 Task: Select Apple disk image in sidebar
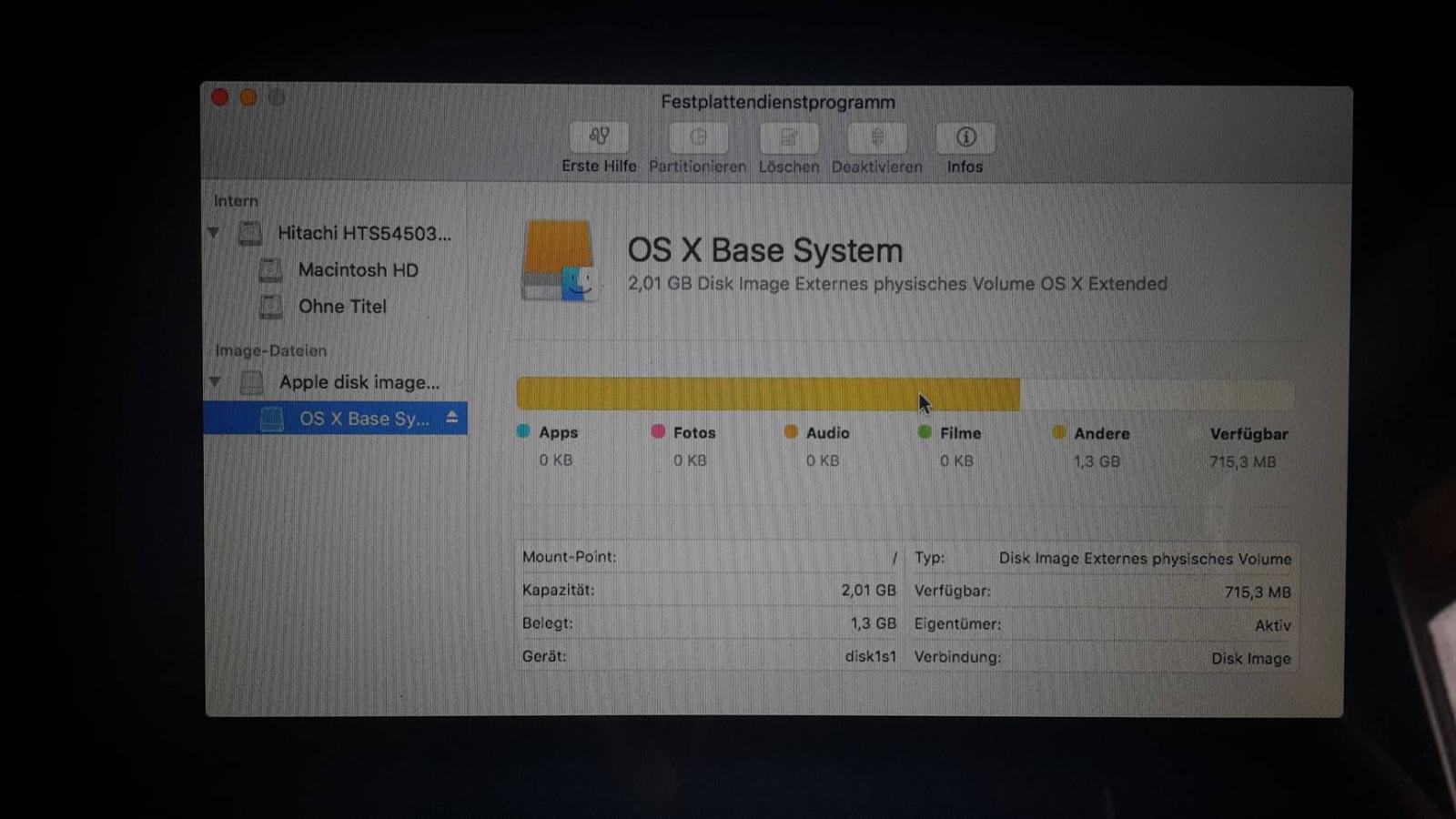pos(359,382)
